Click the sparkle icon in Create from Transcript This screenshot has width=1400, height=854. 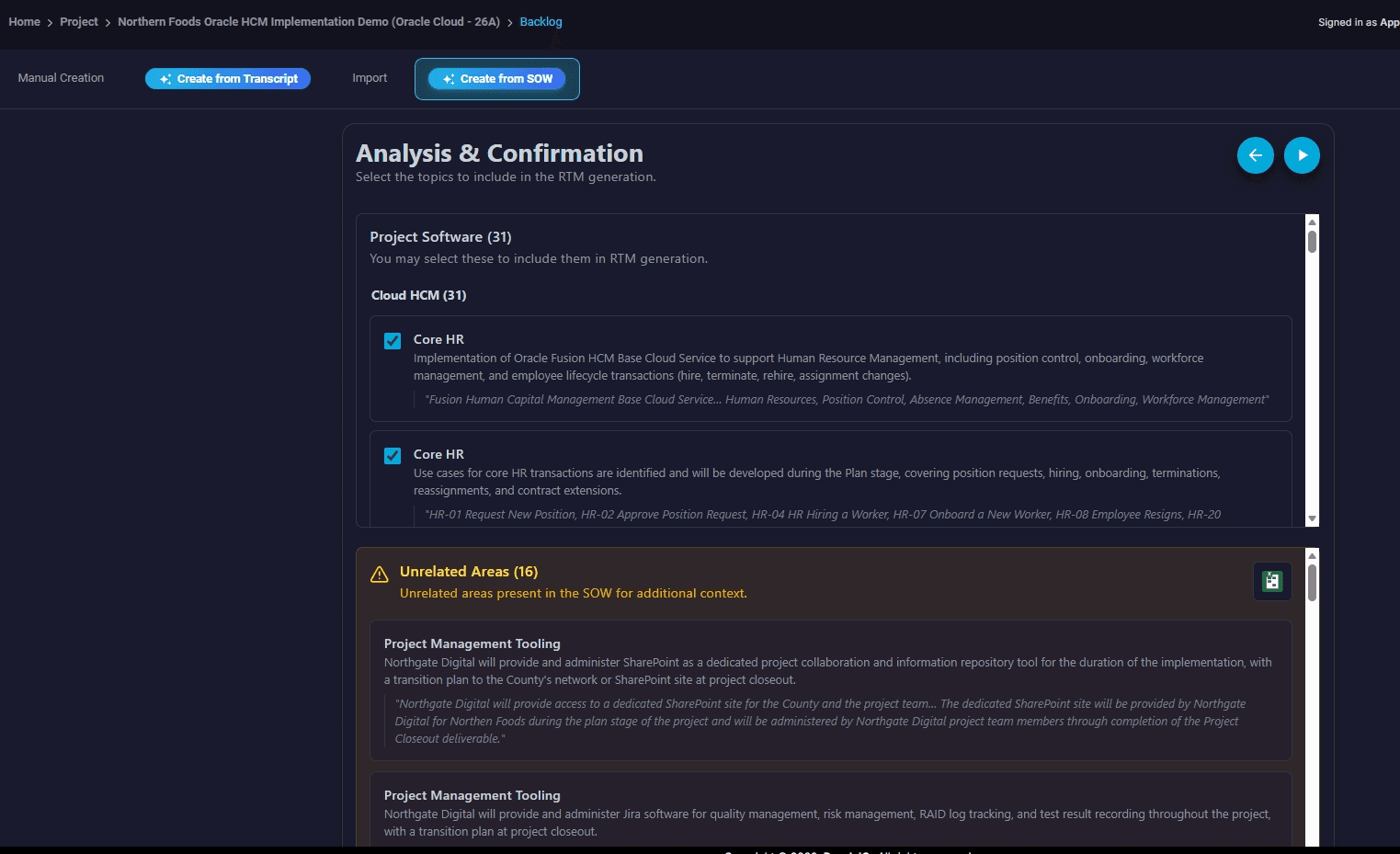165,79
